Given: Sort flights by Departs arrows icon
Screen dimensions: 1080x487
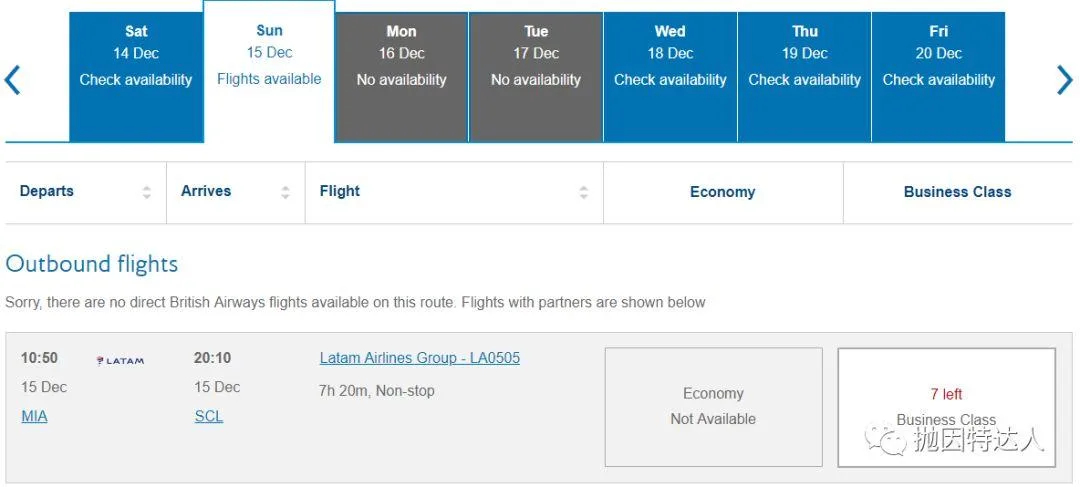Looking at the screenshot, I should pos(147,192).
